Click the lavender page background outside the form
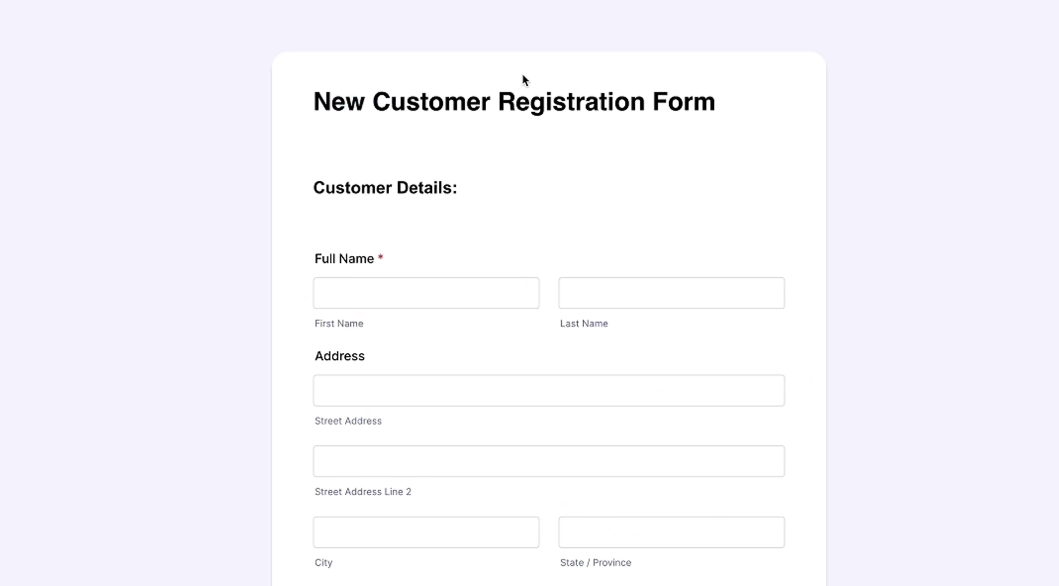 click(130, 300)
